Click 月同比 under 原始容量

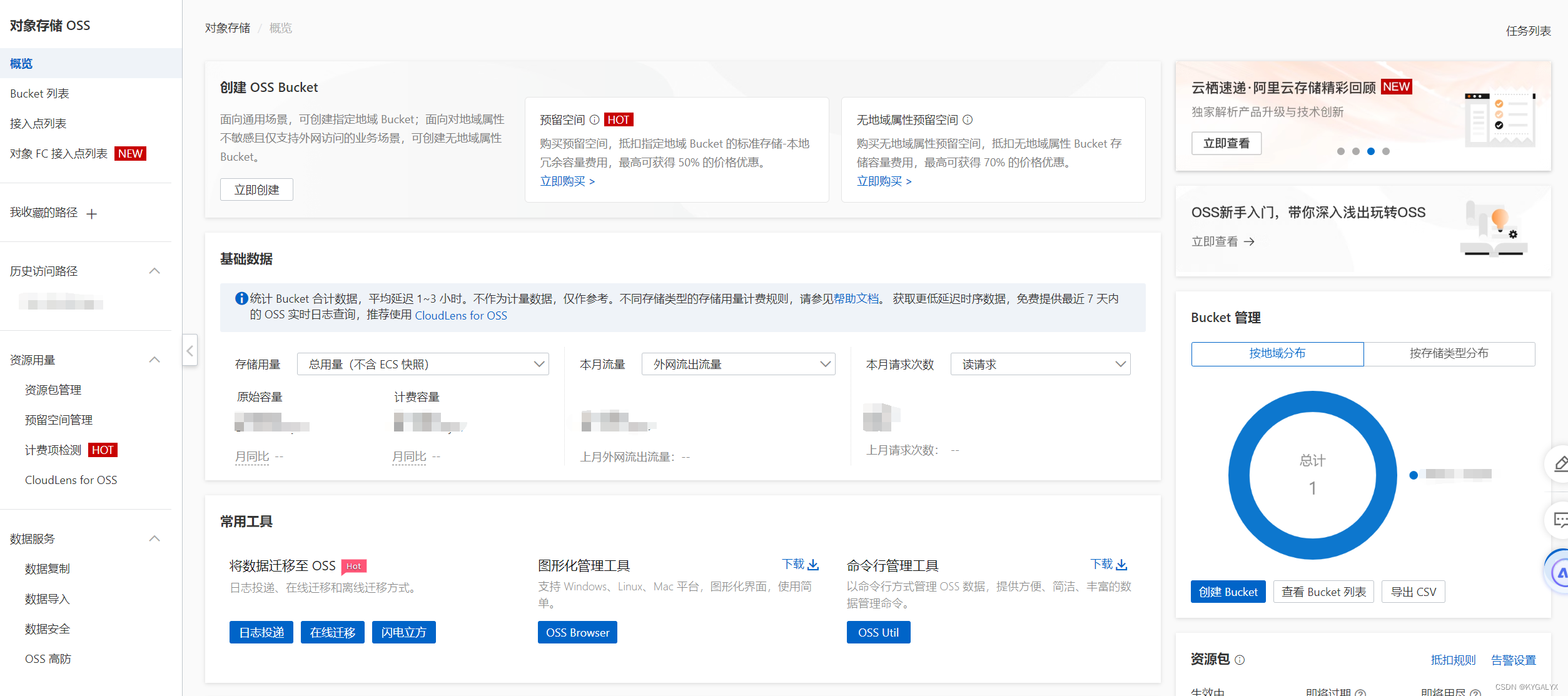(252, 456)
